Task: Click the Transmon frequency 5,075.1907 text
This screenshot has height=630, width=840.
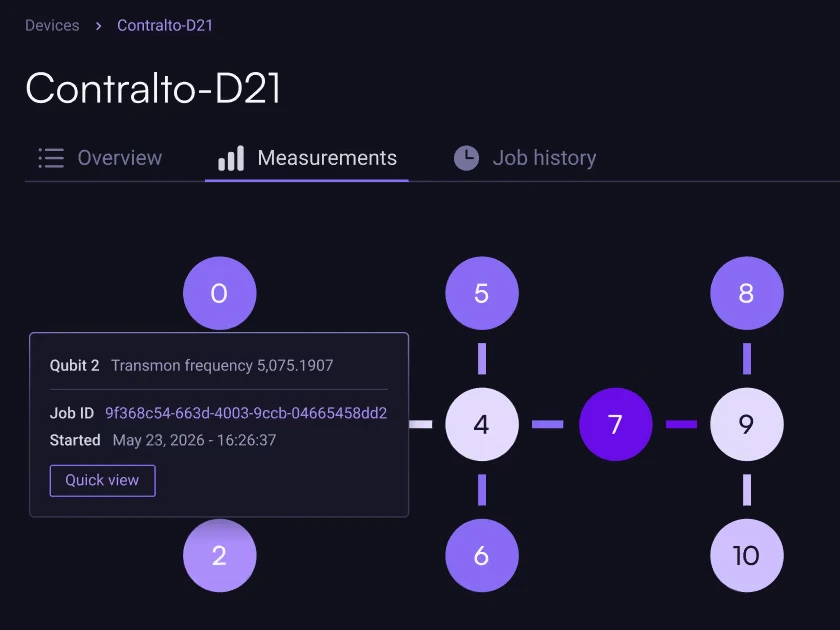Action: 222,365
